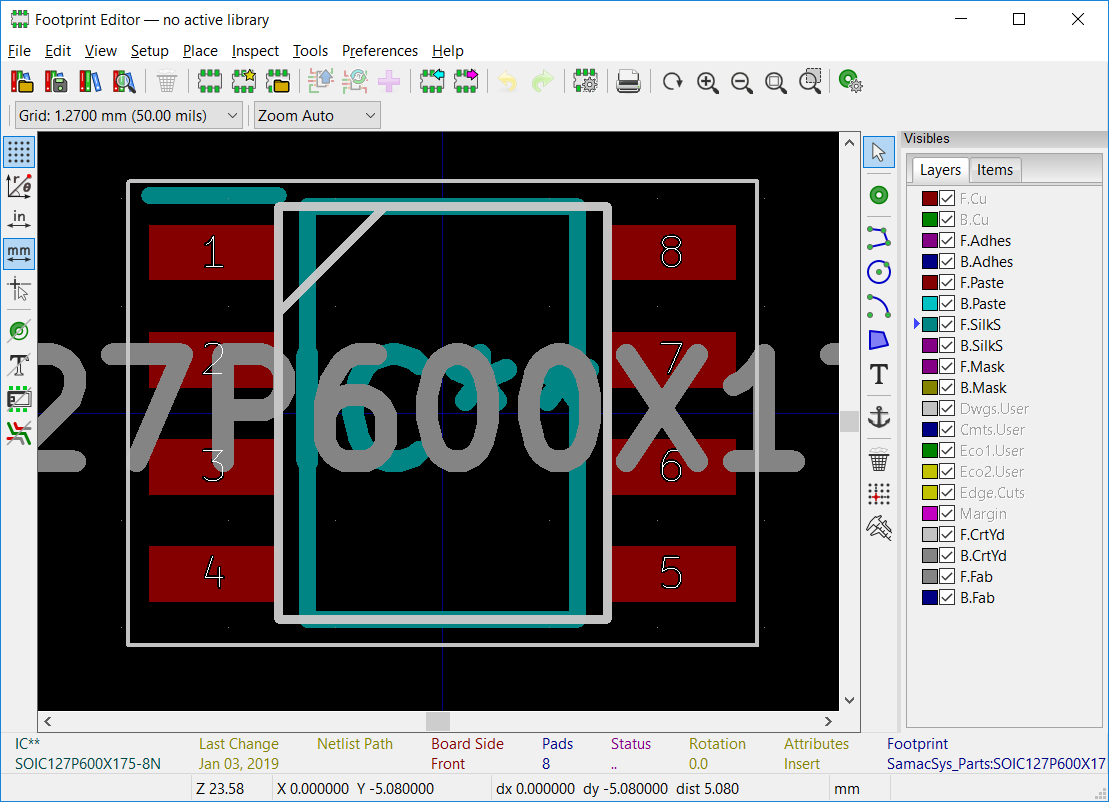1109x802 pixels.
Task: Switch to the Items tab
Action: point(995,169)
